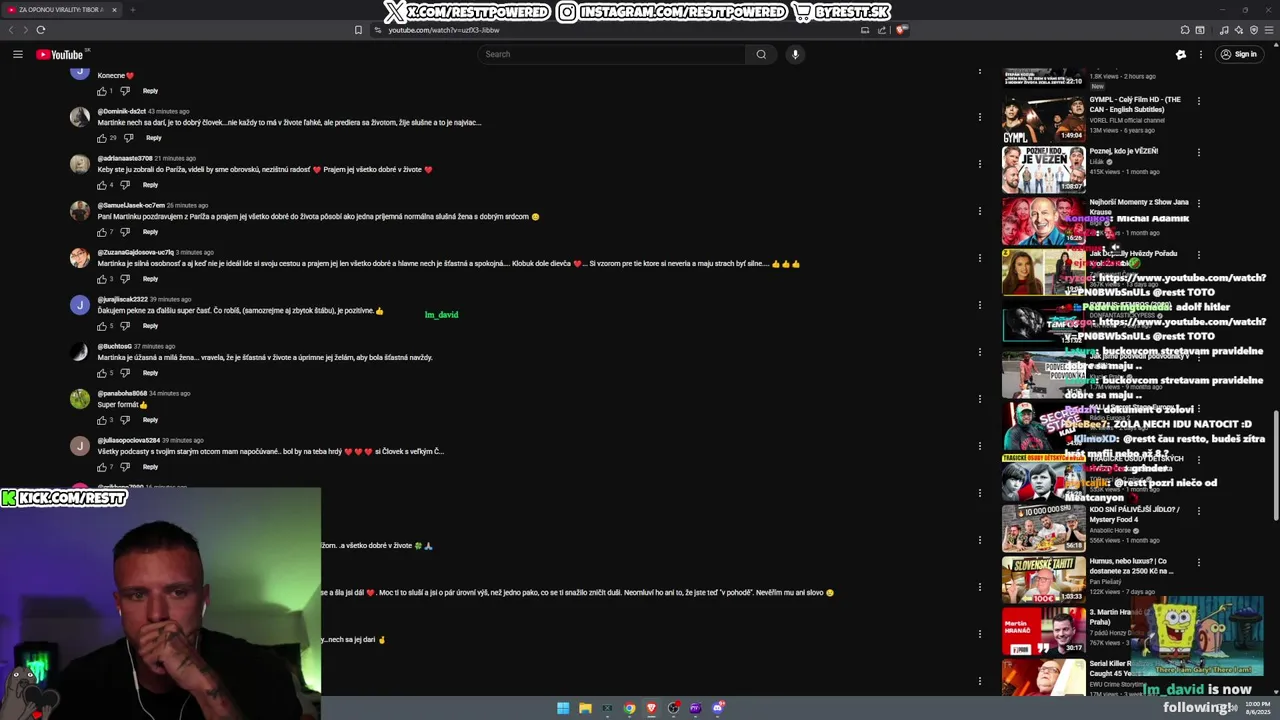
Task: Open the Brave VPN shield icon
Action: [x=1254, y=30]
